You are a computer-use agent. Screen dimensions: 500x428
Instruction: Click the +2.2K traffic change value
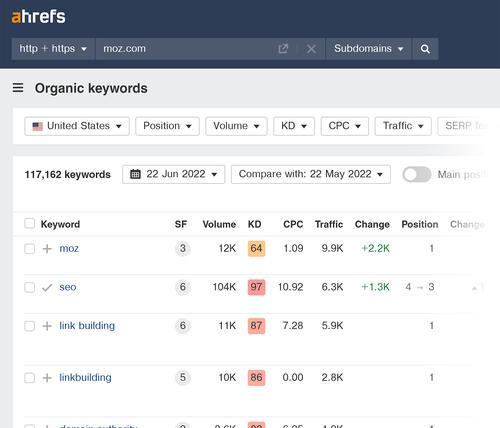coord(375,248)
